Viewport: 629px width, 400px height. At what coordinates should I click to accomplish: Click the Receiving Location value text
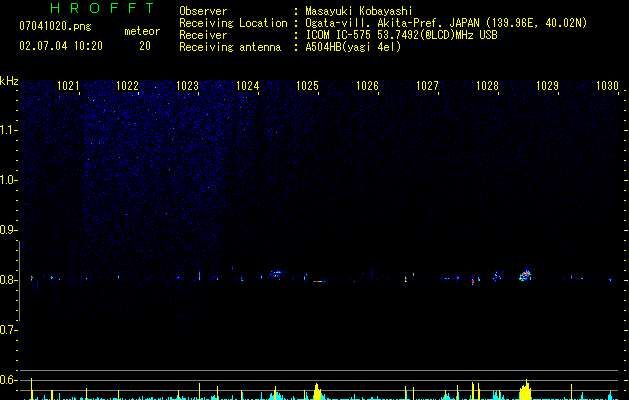click(446, 23)
